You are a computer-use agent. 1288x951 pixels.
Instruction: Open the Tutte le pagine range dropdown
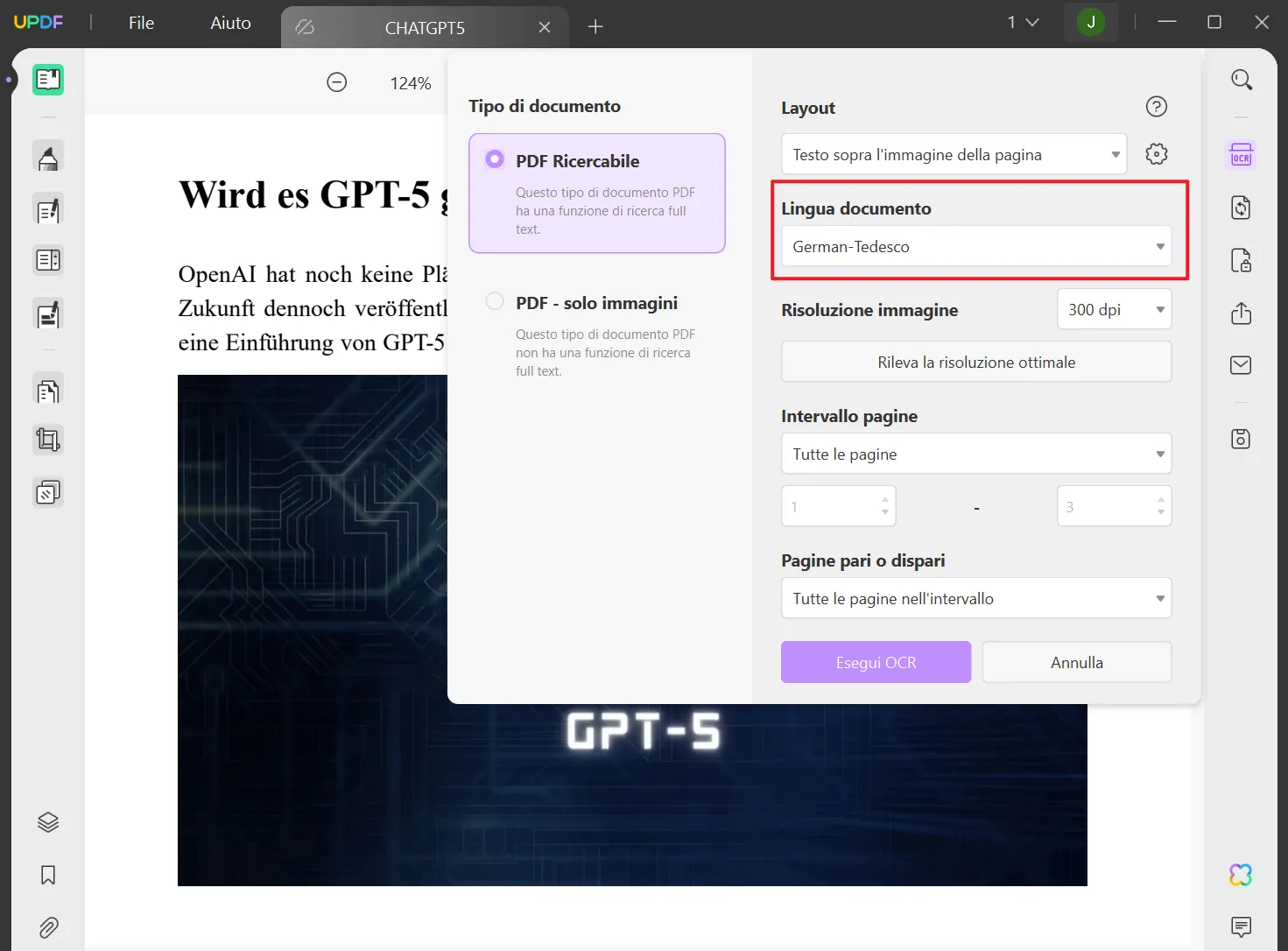point(976,454)
